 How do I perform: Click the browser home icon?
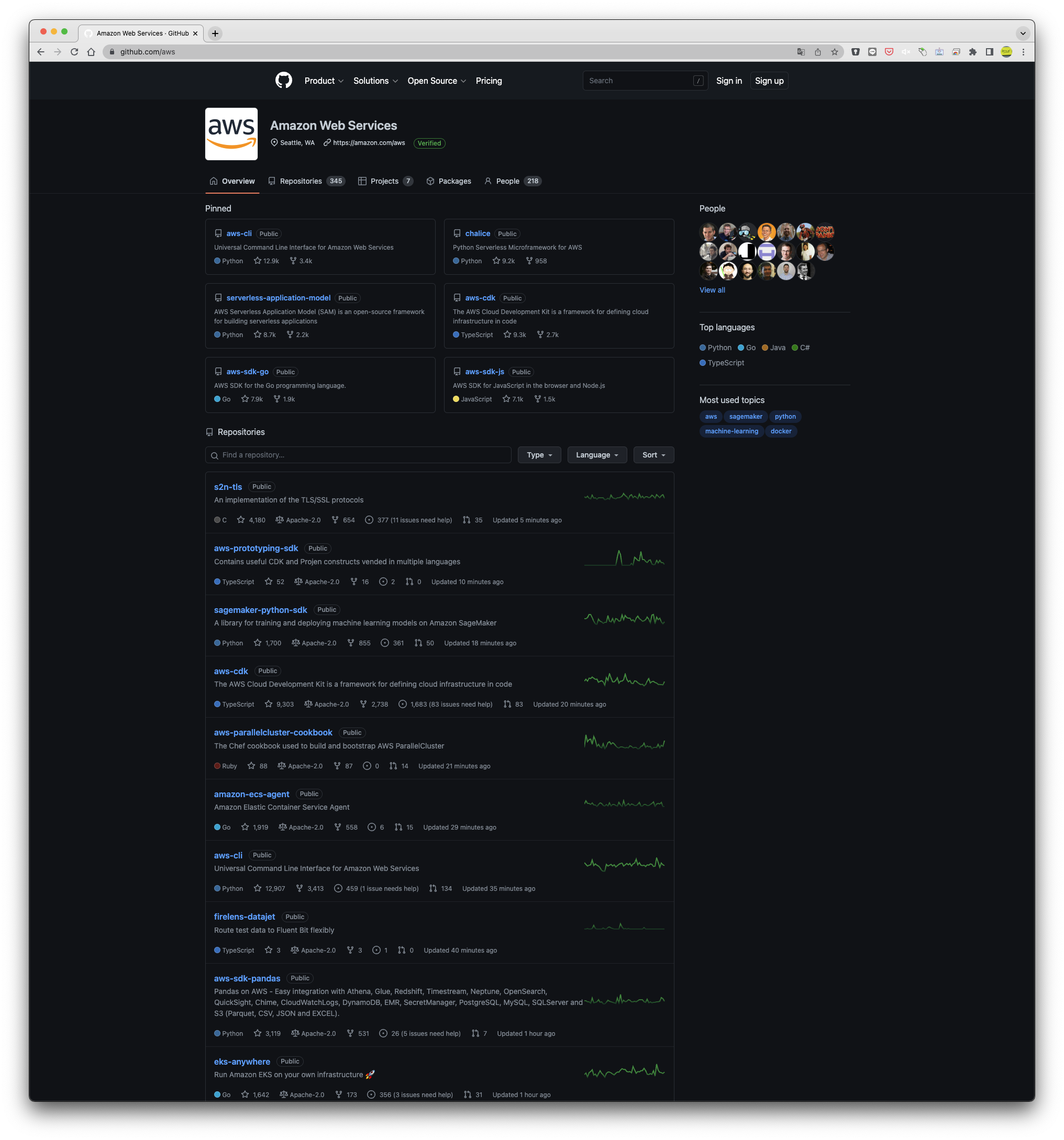pyautogui.click(x=91, y=52)
